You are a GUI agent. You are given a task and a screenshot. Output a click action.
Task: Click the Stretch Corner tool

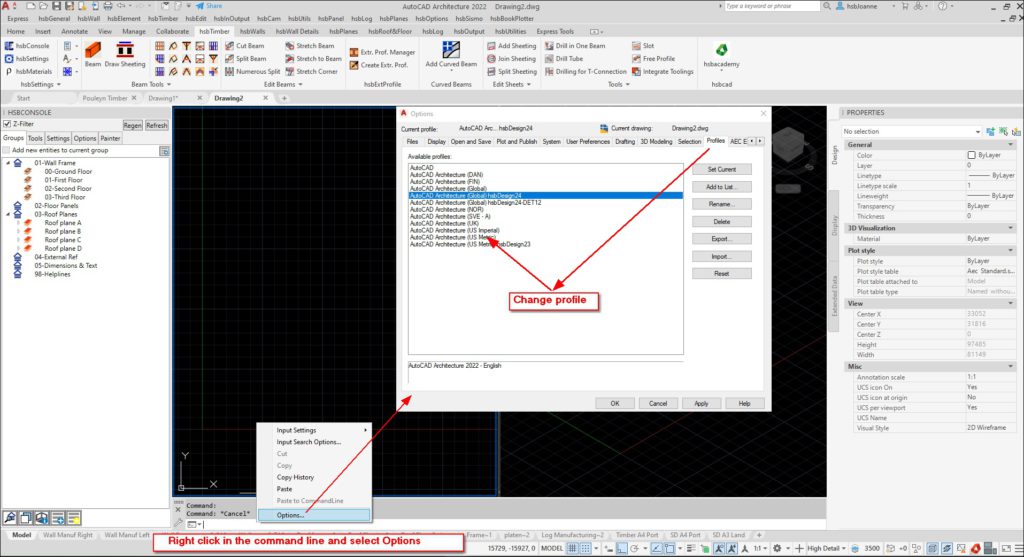tap(312, 72)
